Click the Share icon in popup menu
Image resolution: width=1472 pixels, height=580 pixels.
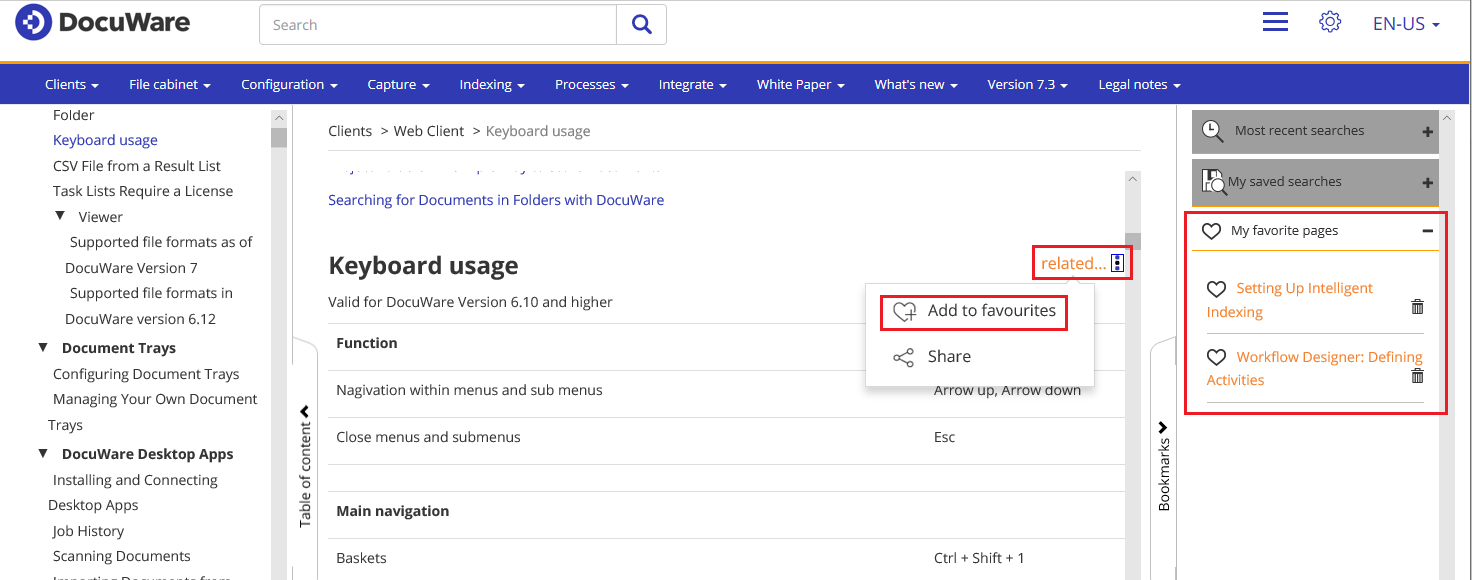pyautogui.click(x=903, y=357)
